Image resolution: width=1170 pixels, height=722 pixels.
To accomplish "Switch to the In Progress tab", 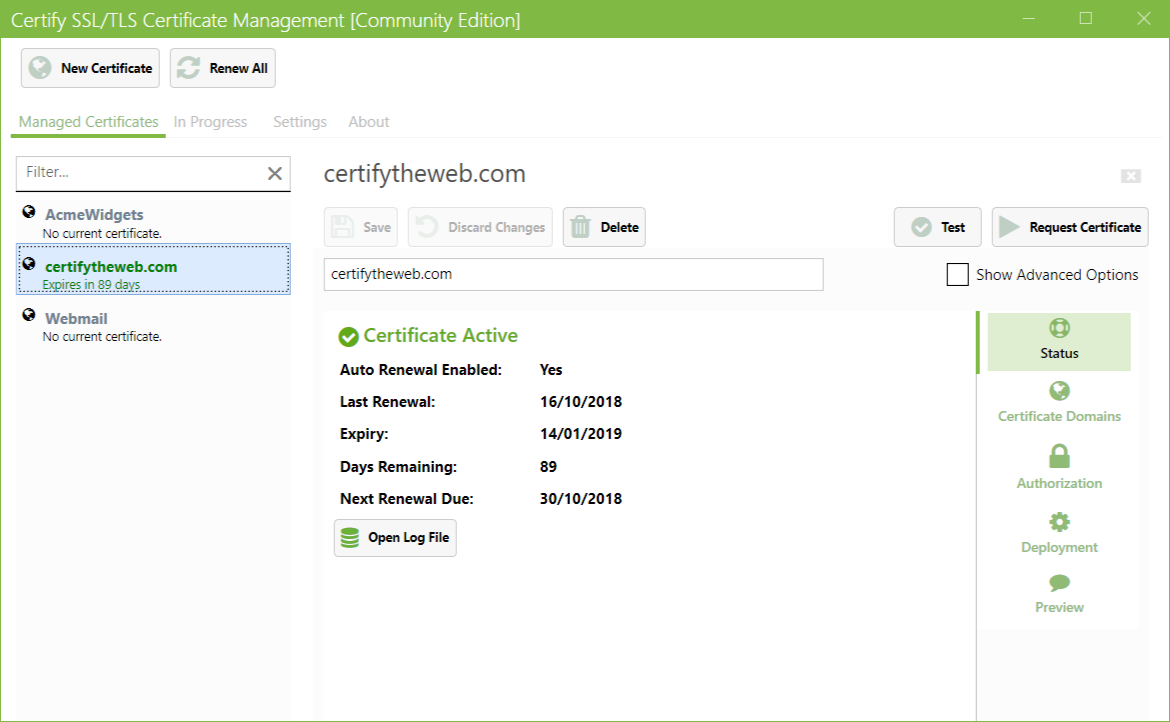I will (210, 122).
